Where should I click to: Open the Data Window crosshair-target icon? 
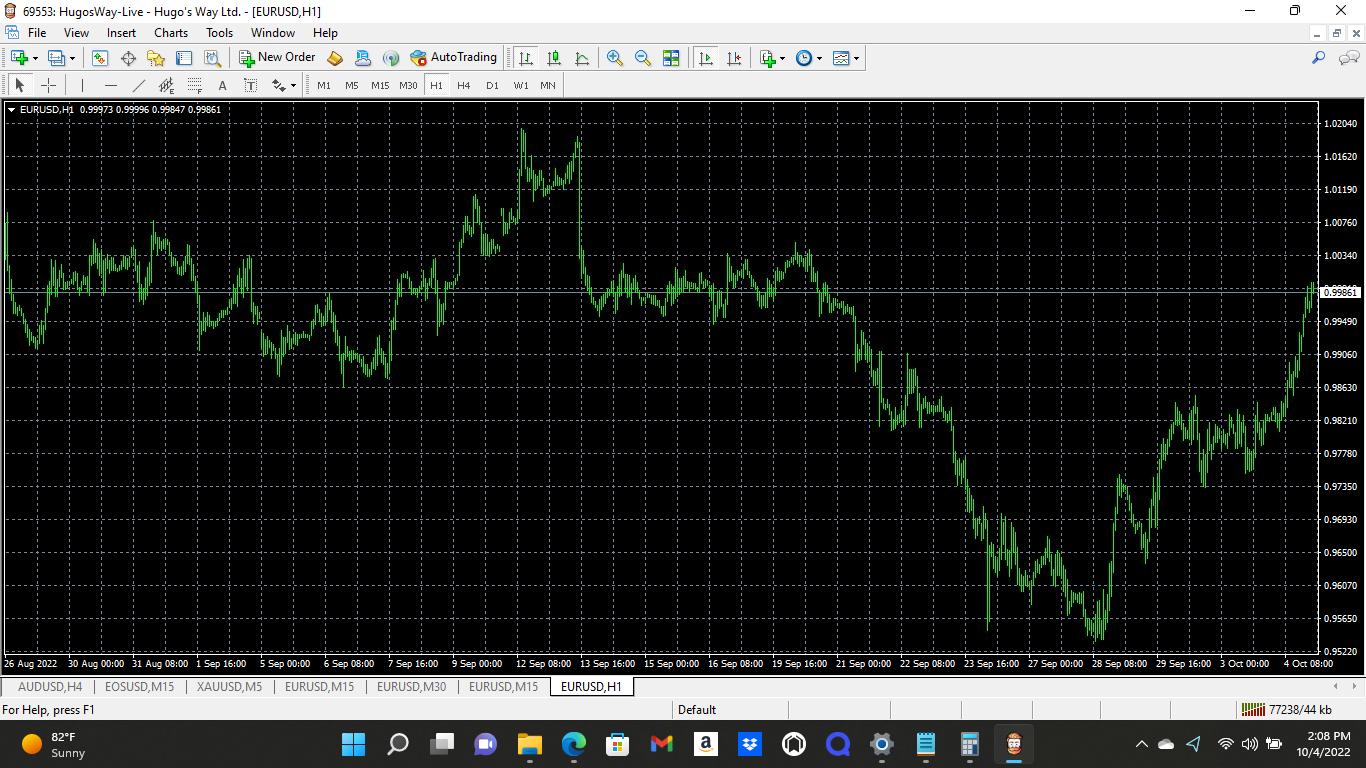[128, 58]
